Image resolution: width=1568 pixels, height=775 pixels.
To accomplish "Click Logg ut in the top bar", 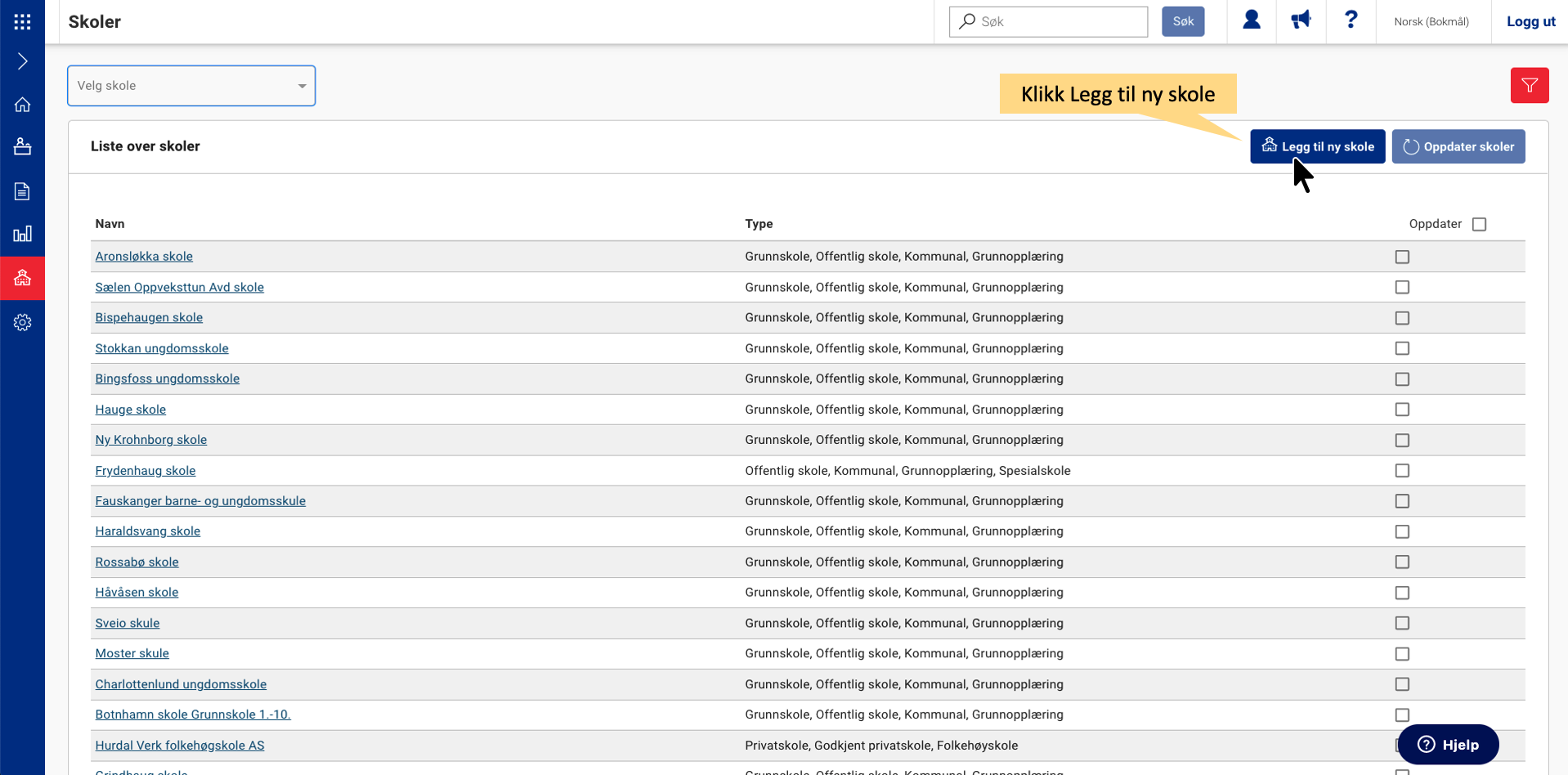I will pos(1530,22).
